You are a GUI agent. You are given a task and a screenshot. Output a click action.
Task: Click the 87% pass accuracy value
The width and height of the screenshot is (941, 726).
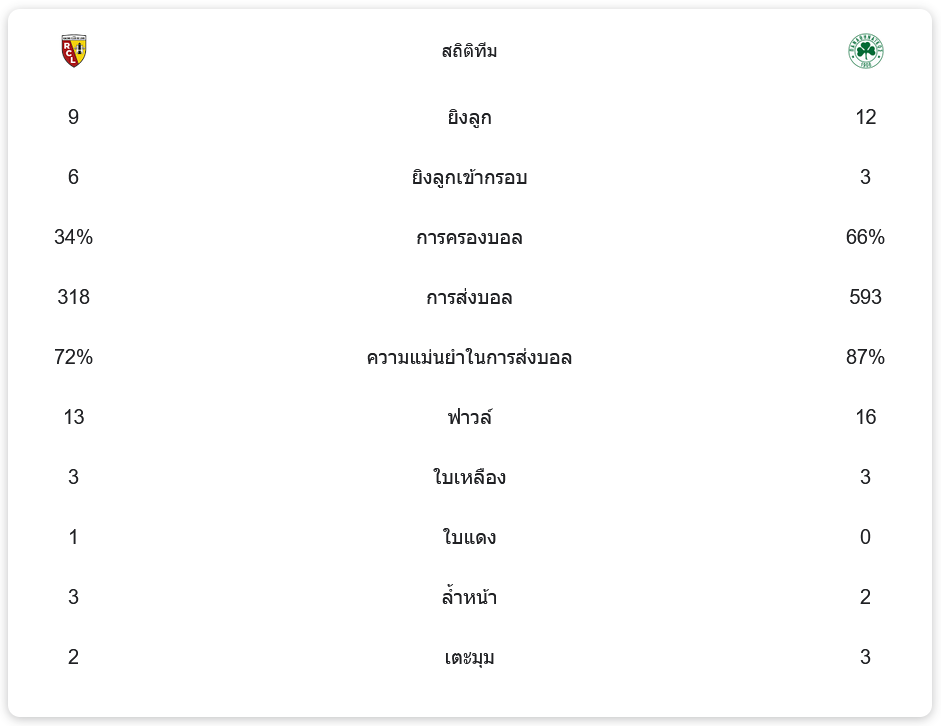pyautogui.click(x=865, y=357)
